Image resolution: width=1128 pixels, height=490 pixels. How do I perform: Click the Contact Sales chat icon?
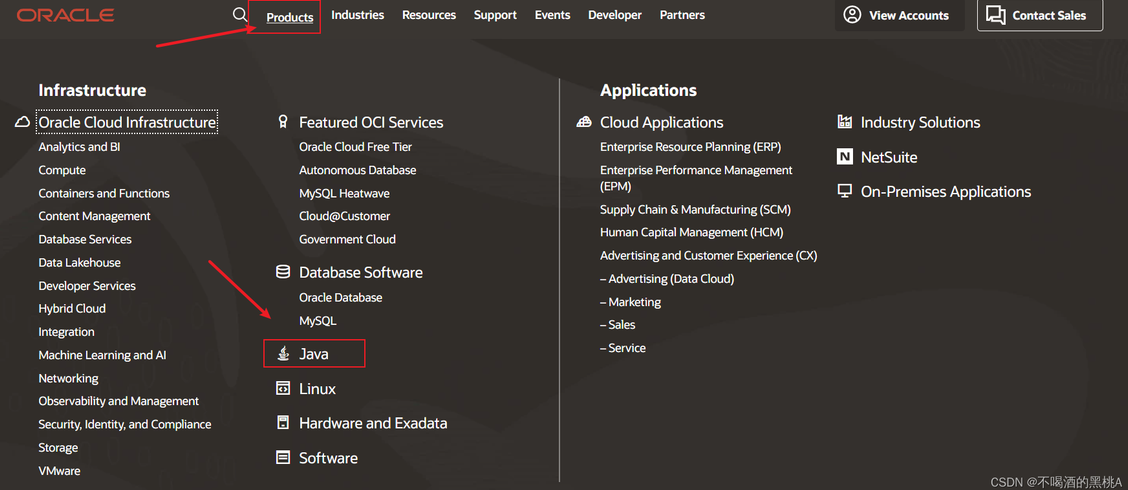point(996,15)
